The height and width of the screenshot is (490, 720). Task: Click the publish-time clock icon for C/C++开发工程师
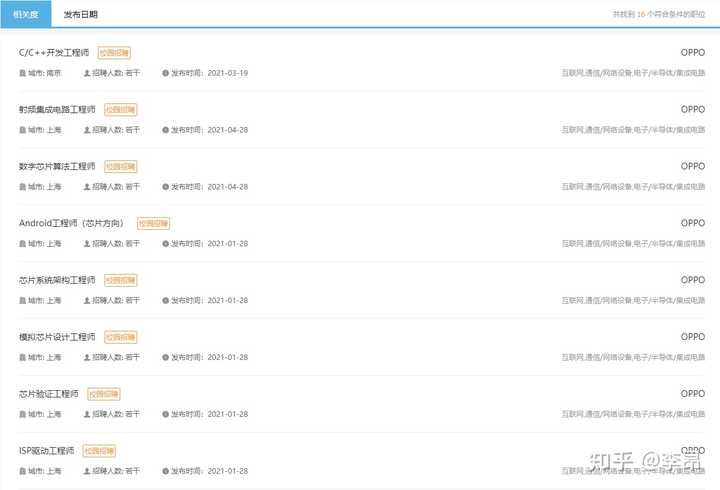[165, 73]
